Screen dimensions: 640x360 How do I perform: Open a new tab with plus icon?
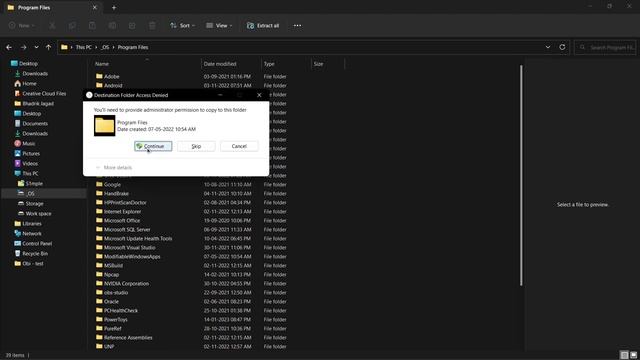pyautogui.click(x=114, y=7)
